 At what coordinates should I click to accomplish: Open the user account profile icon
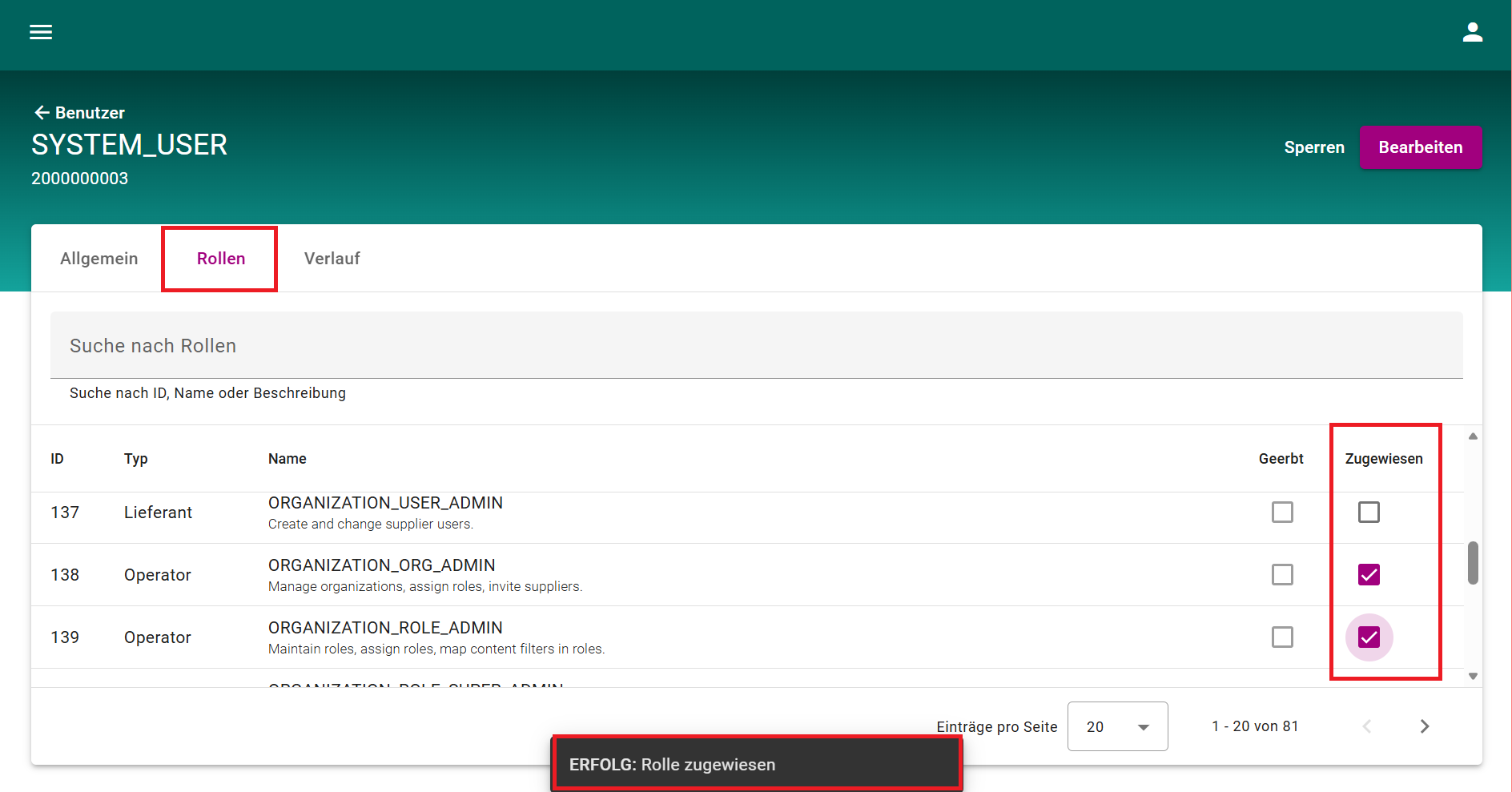1472,32
